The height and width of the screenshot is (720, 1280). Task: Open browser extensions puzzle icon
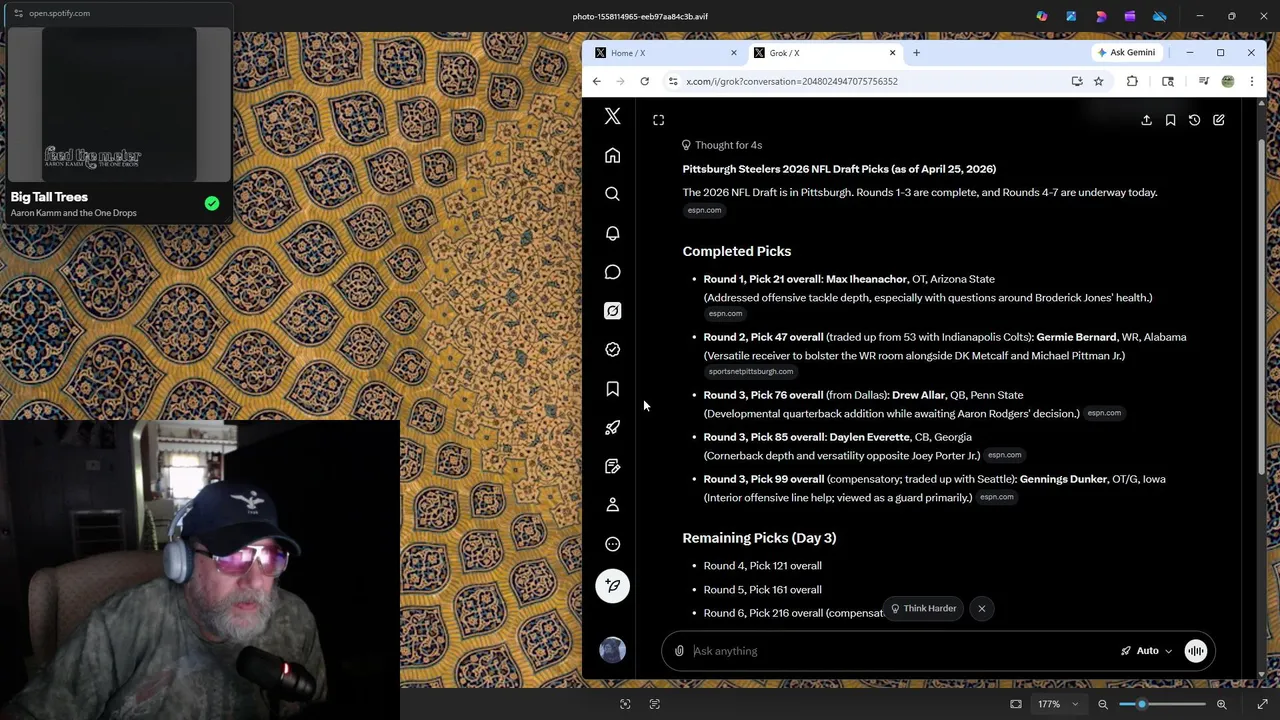(x=1132, y=81)
